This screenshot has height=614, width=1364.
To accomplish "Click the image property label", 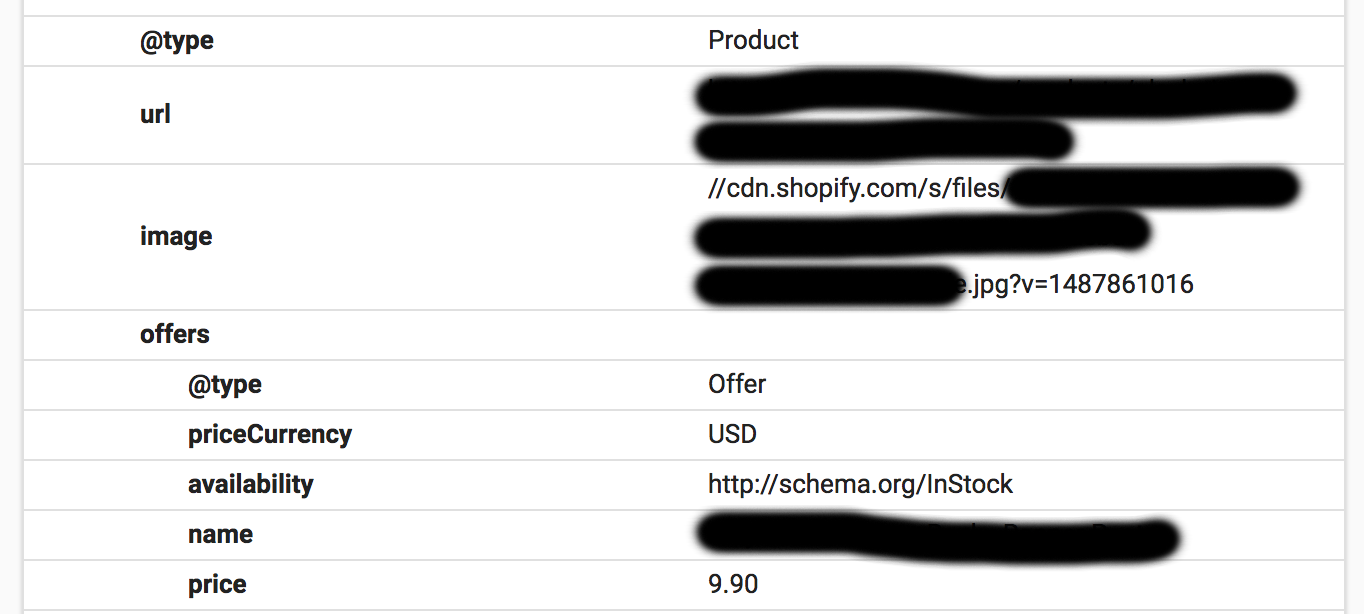I will point(176,237).
